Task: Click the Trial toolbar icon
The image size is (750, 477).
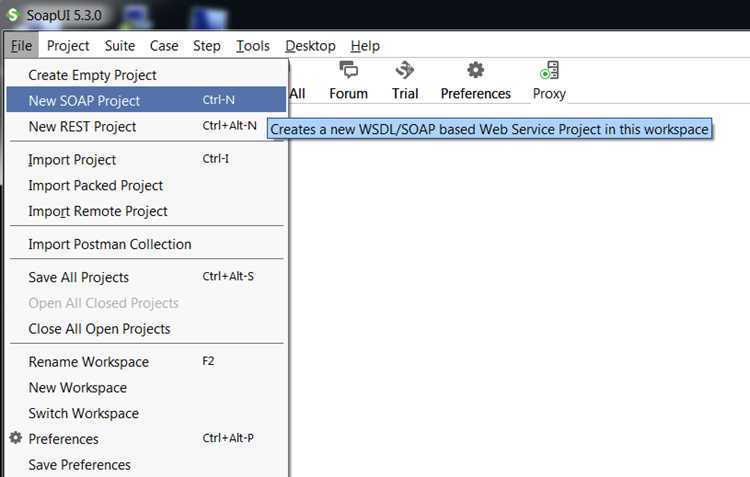Action: (405, 70)
